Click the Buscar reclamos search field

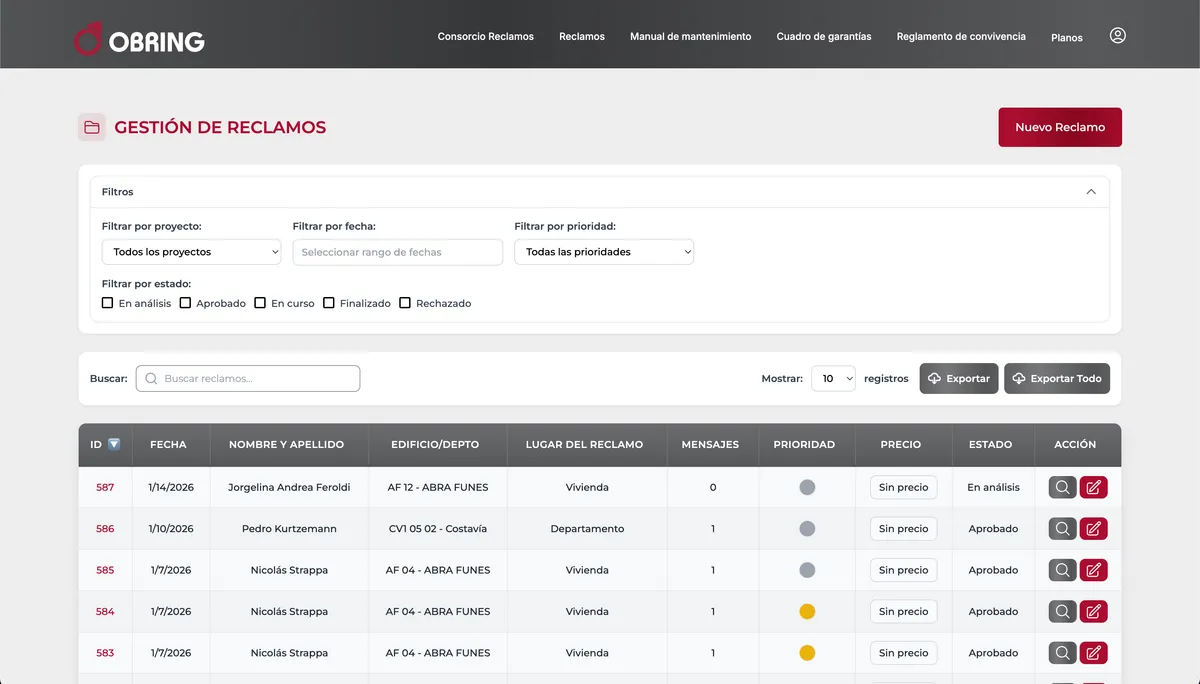tap(248, 379)
